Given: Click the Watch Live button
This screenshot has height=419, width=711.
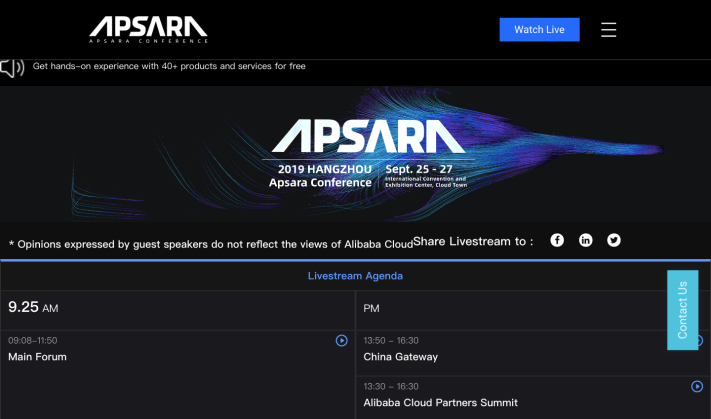Looking at the screenshot, I should [539, 29].
